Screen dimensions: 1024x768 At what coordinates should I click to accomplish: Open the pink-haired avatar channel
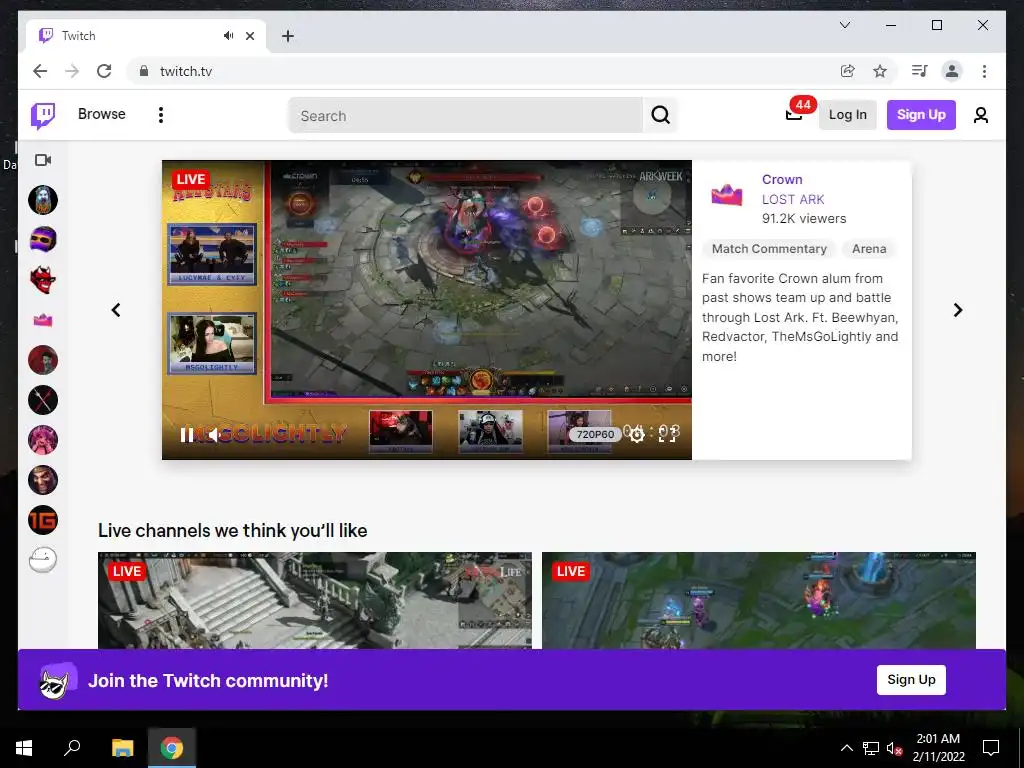coord(43,440)
